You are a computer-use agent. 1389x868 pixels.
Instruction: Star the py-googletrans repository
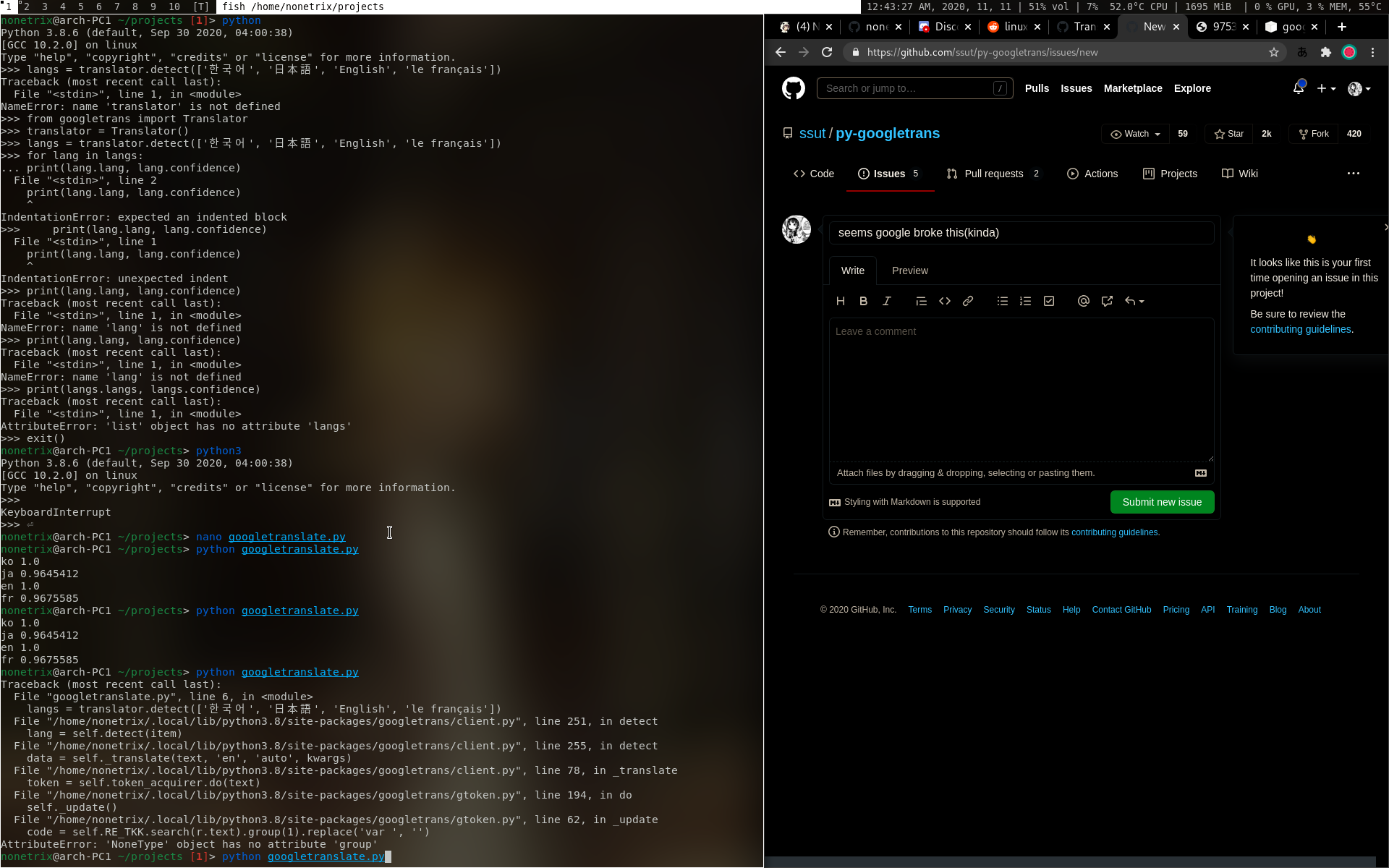(x=1228, y=135)
